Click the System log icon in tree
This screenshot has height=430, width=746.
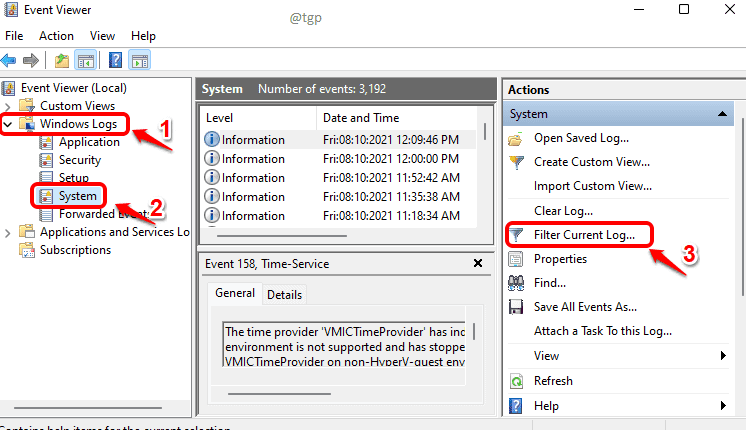point(46,196)
